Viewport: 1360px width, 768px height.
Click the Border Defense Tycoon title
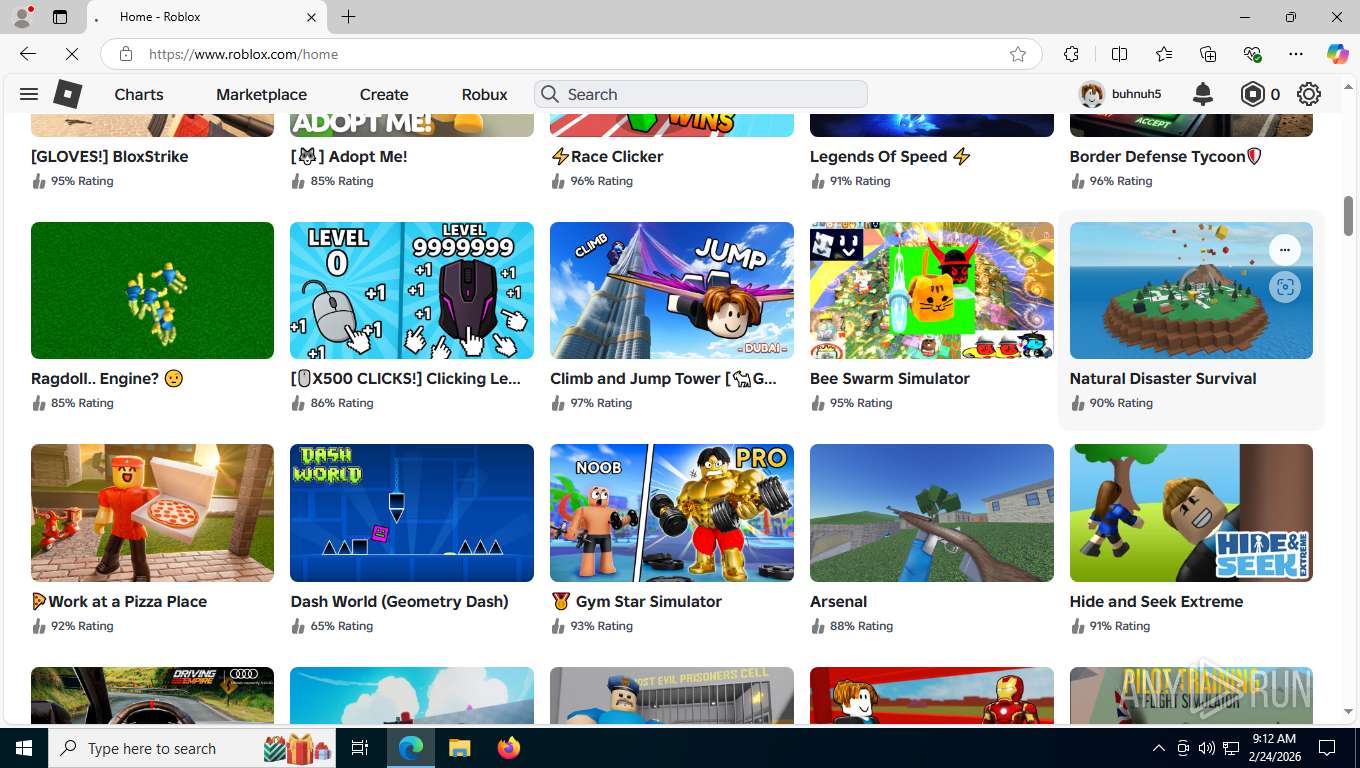pyautogui.click(x=1166, y=156)
